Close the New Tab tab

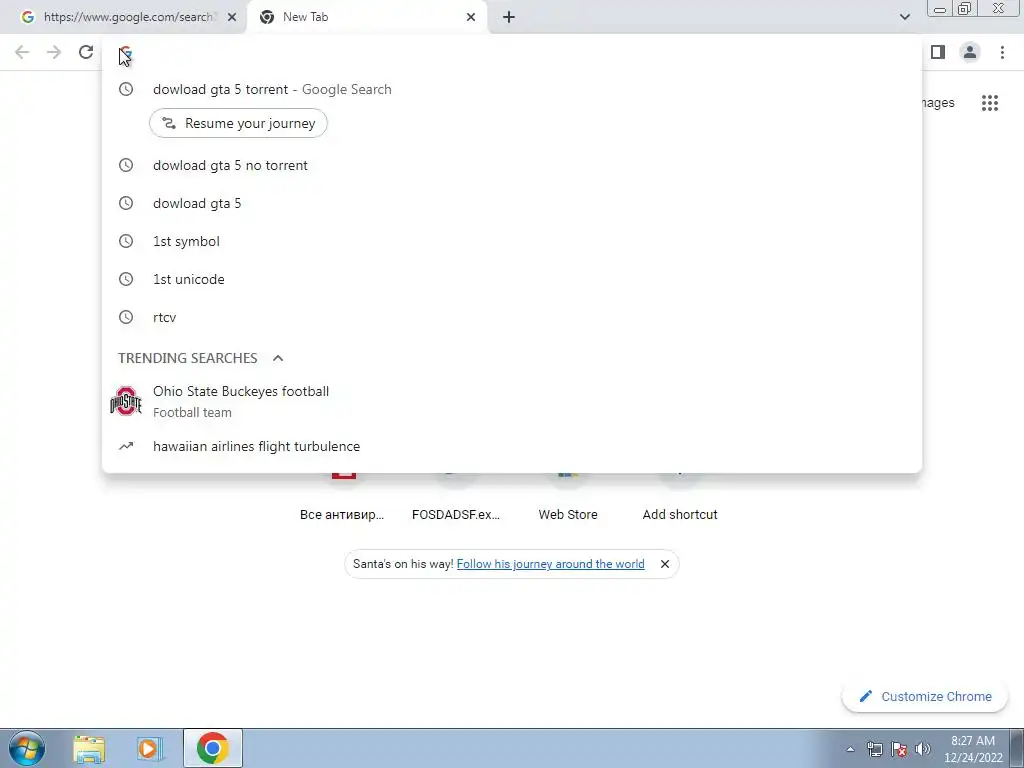click(471, 17)
